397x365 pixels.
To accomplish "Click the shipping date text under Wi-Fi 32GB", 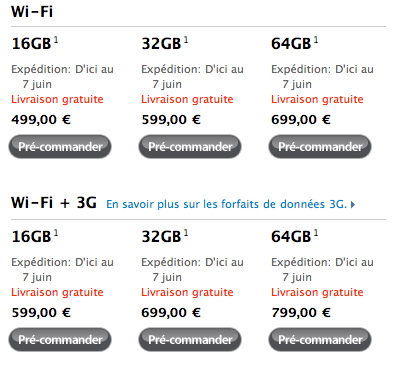I will pos(192,77).
